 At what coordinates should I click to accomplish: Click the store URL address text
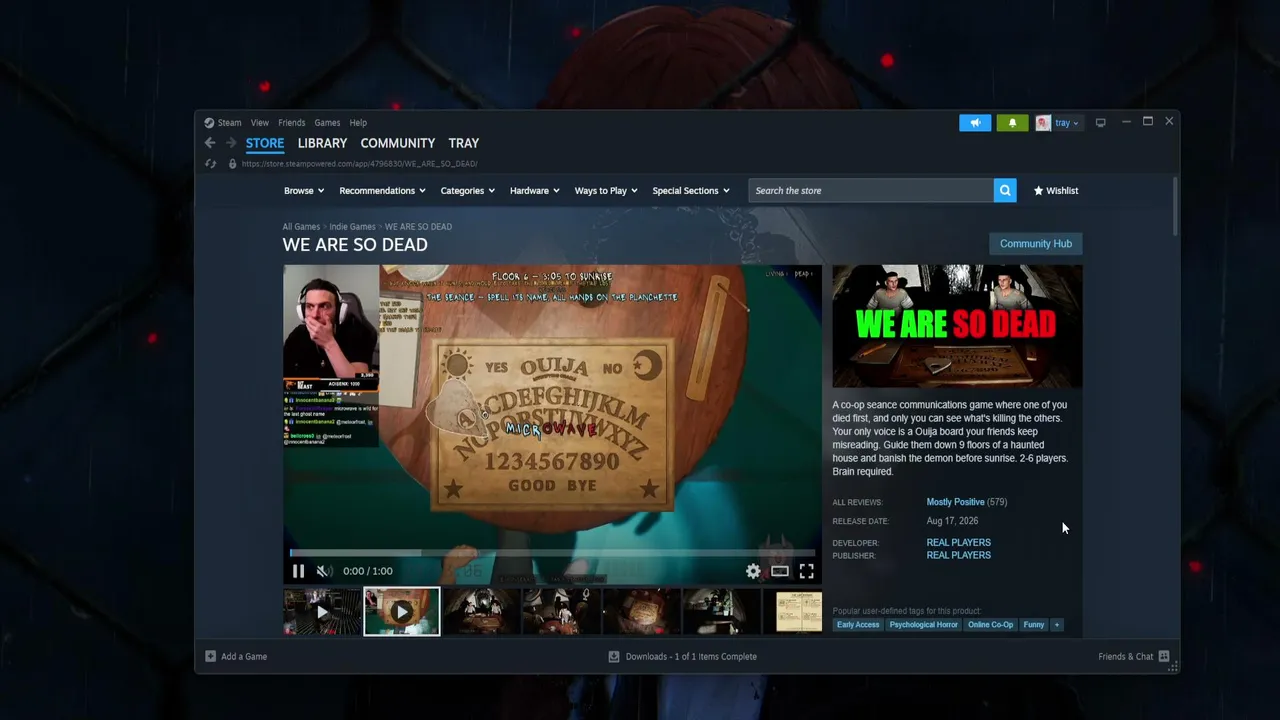point(359,164)
